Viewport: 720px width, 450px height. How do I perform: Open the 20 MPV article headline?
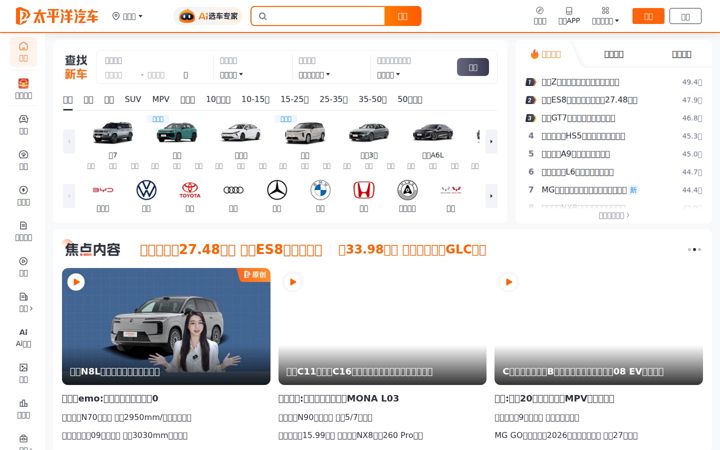point(554,399)
